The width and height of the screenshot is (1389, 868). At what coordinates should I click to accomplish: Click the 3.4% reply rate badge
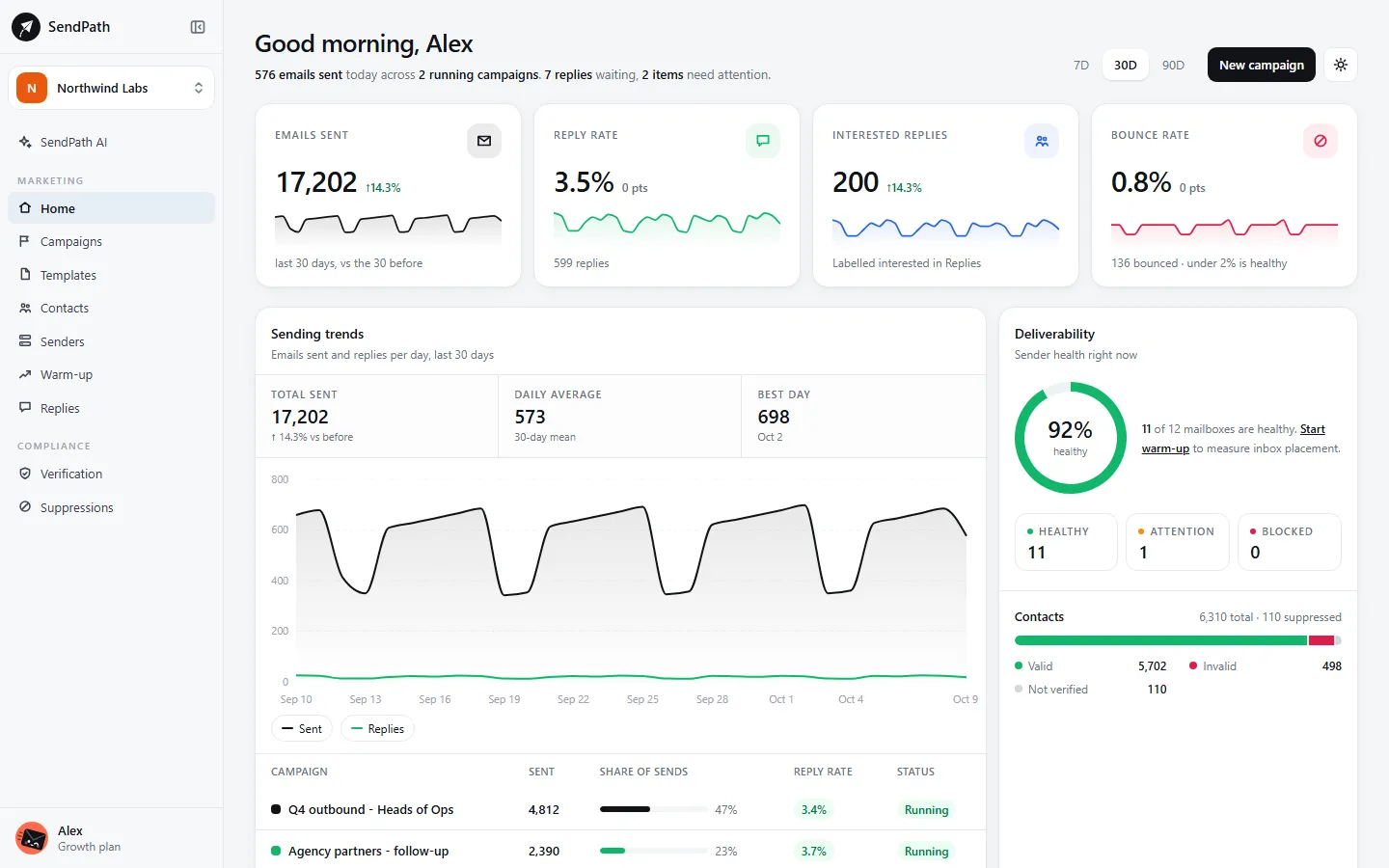click(x=814, y=810)
